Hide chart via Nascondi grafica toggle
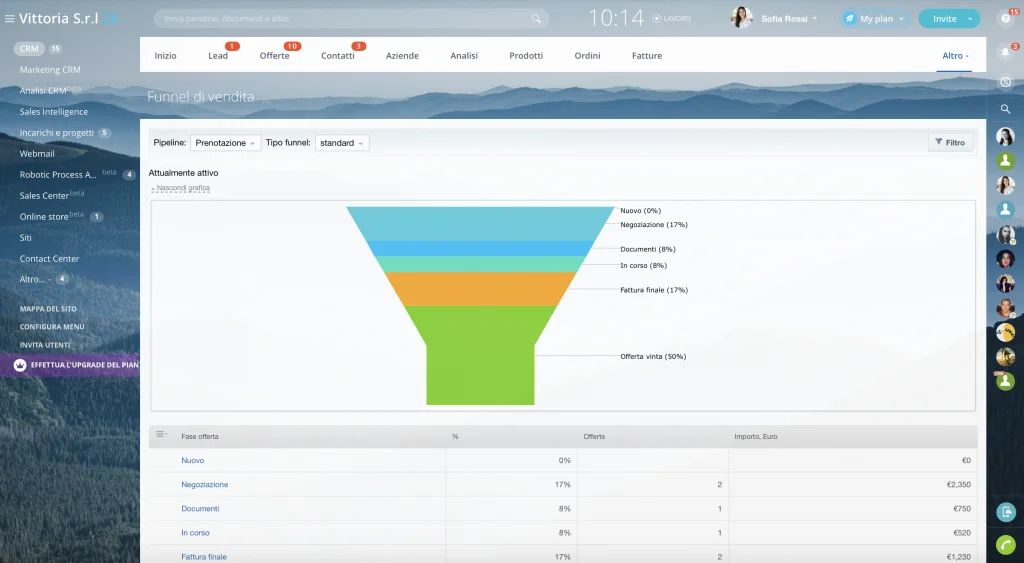The width and height of the screenshot is (1024, 563). point(181,188)
